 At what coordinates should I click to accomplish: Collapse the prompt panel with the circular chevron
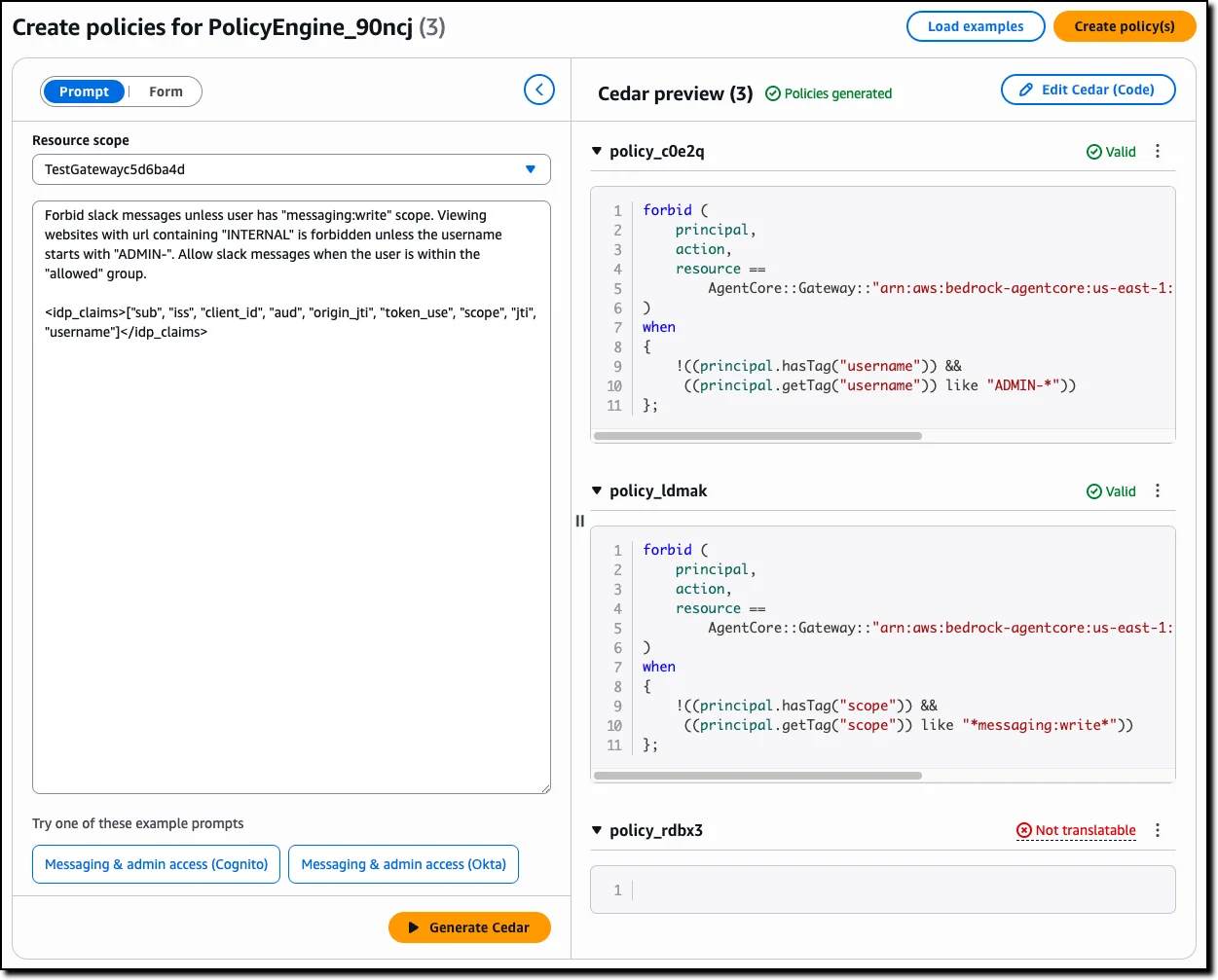pos(539,89)
